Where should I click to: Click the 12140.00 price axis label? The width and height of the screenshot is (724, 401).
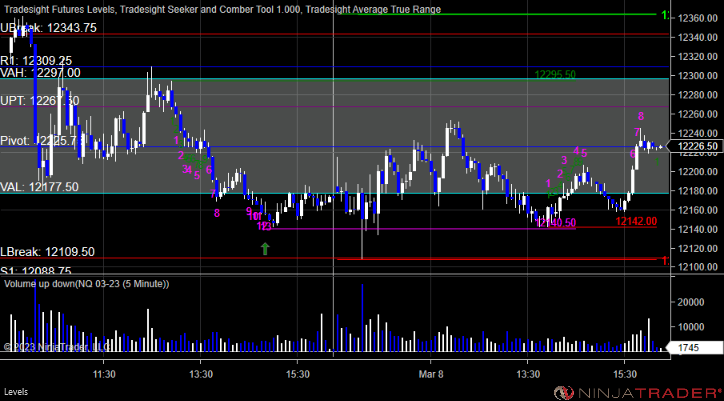click(x=698, y=229)
